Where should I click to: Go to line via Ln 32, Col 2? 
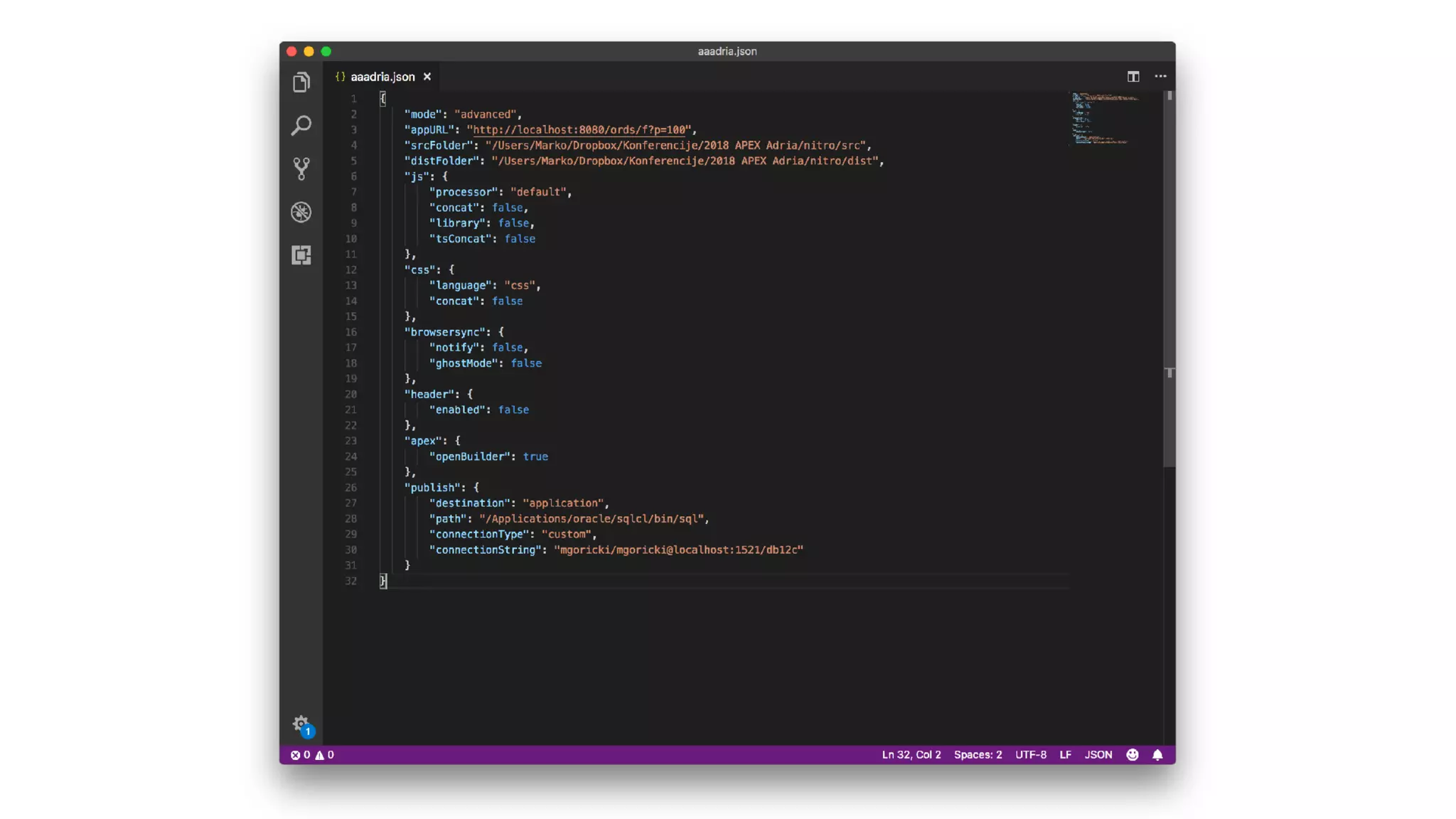(x=911, y=754)
